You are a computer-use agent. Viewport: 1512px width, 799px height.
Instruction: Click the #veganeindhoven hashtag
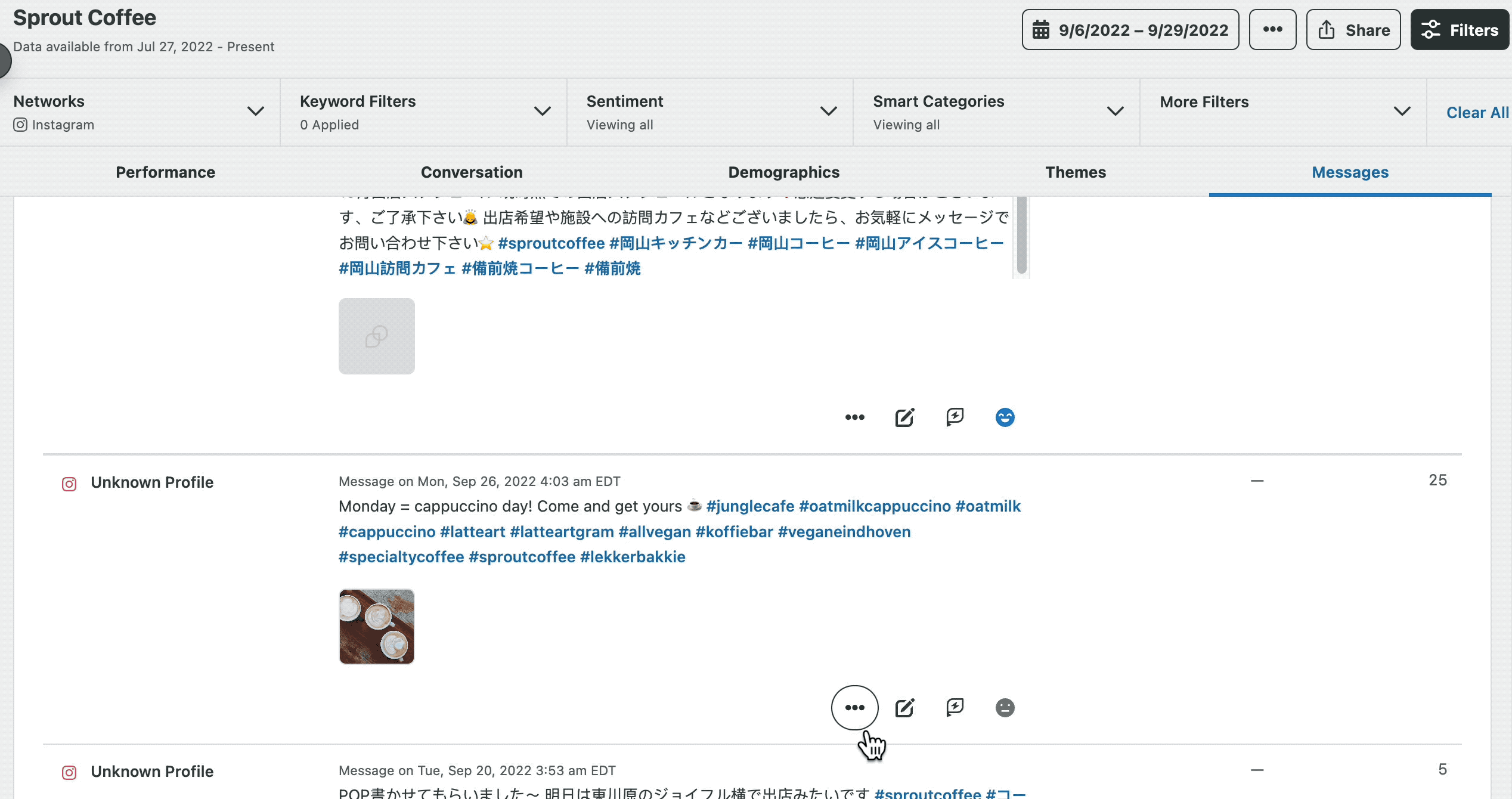pyautogui.click(x=844, y=532)
